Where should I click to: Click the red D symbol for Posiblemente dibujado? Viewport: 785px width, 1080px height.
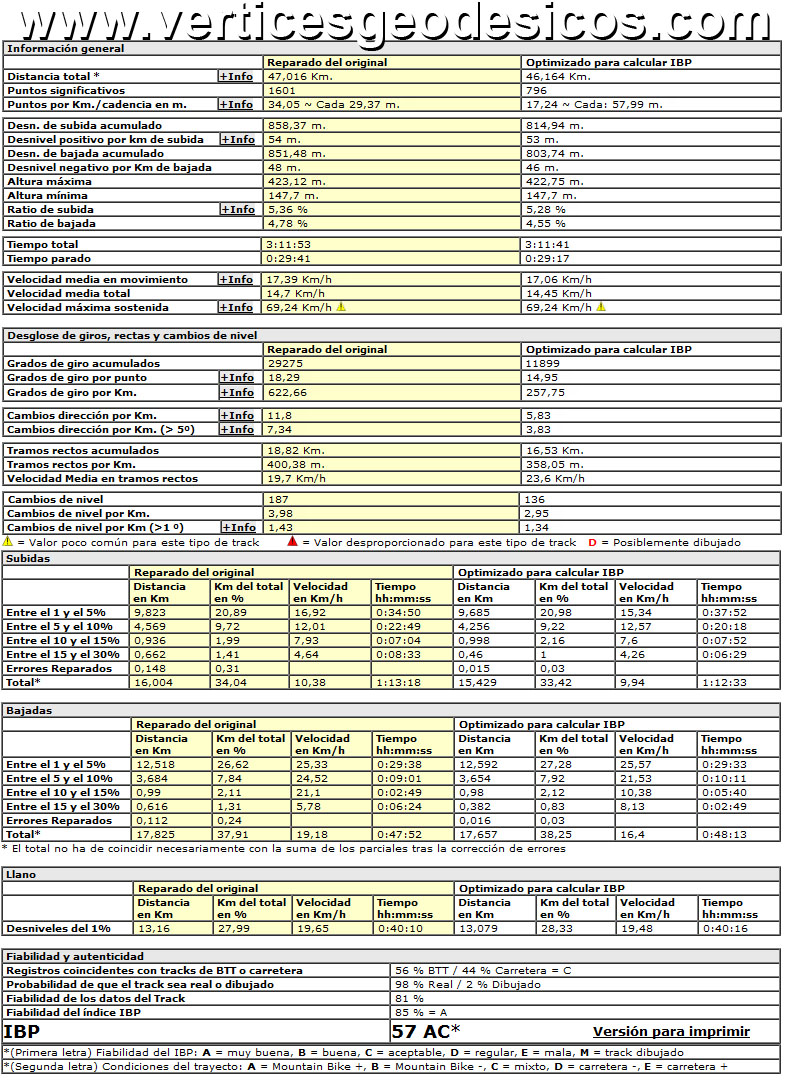[x=592, y=542]
